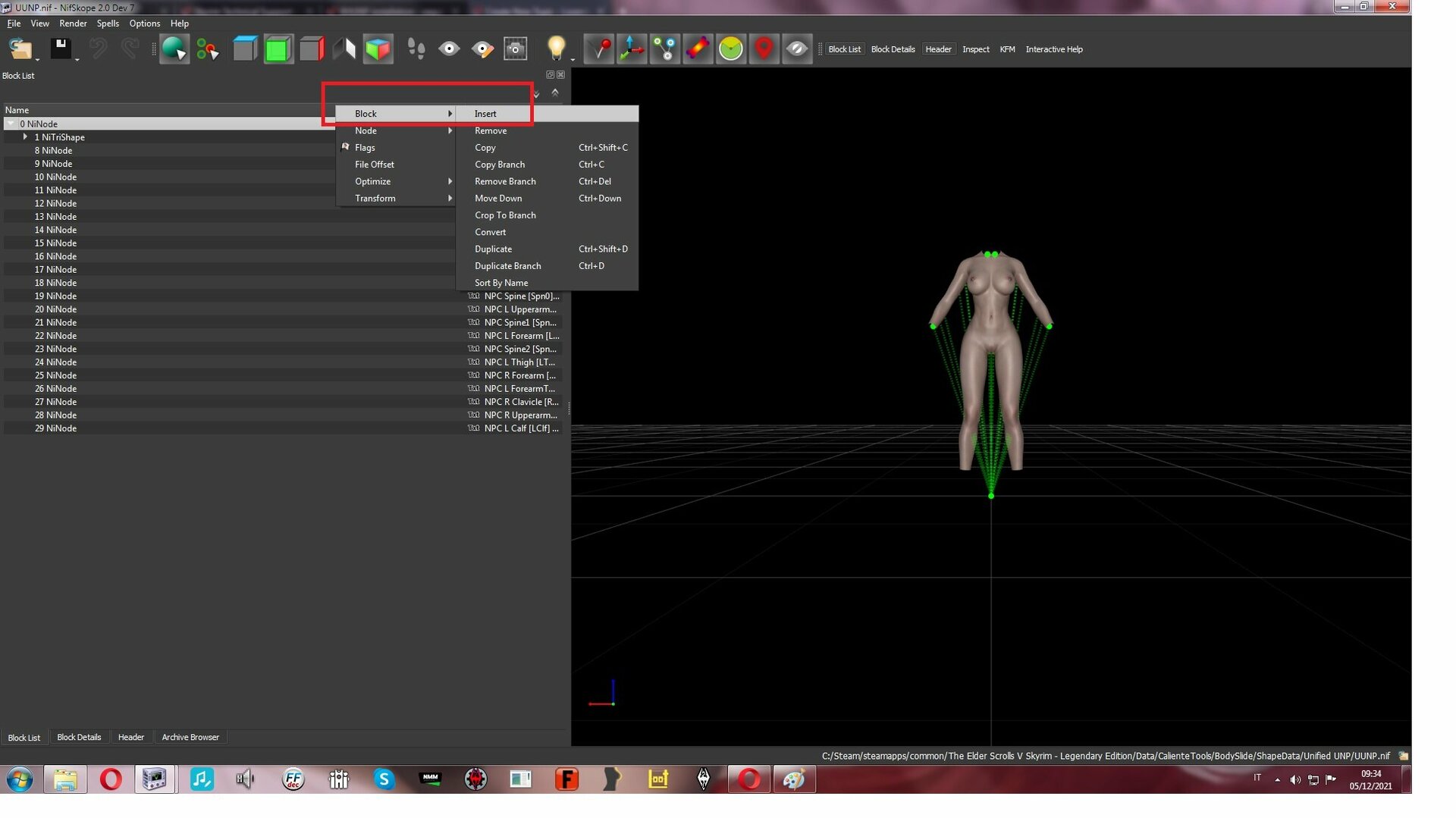Choose Duplicate Branch in context menu
Screen dimensions: 1456x818
pos(547,266)
